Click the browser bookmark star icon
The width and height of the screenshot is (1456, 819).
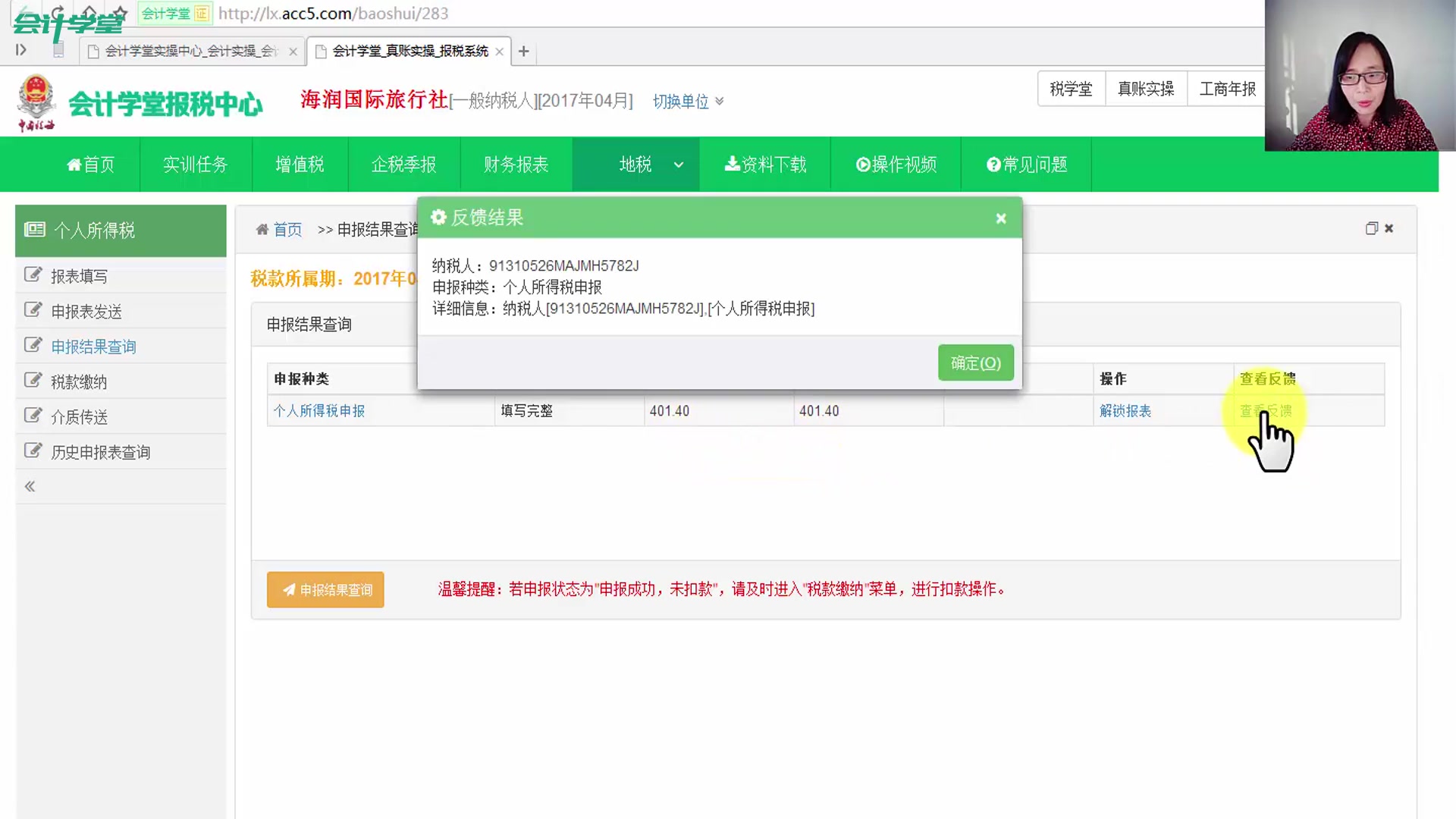[120, 13]
